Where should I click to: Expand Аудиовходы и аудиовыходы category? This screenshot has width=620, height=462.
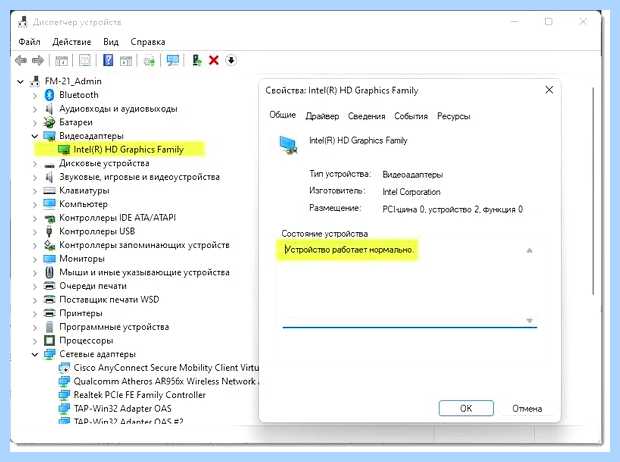(35, 109)
